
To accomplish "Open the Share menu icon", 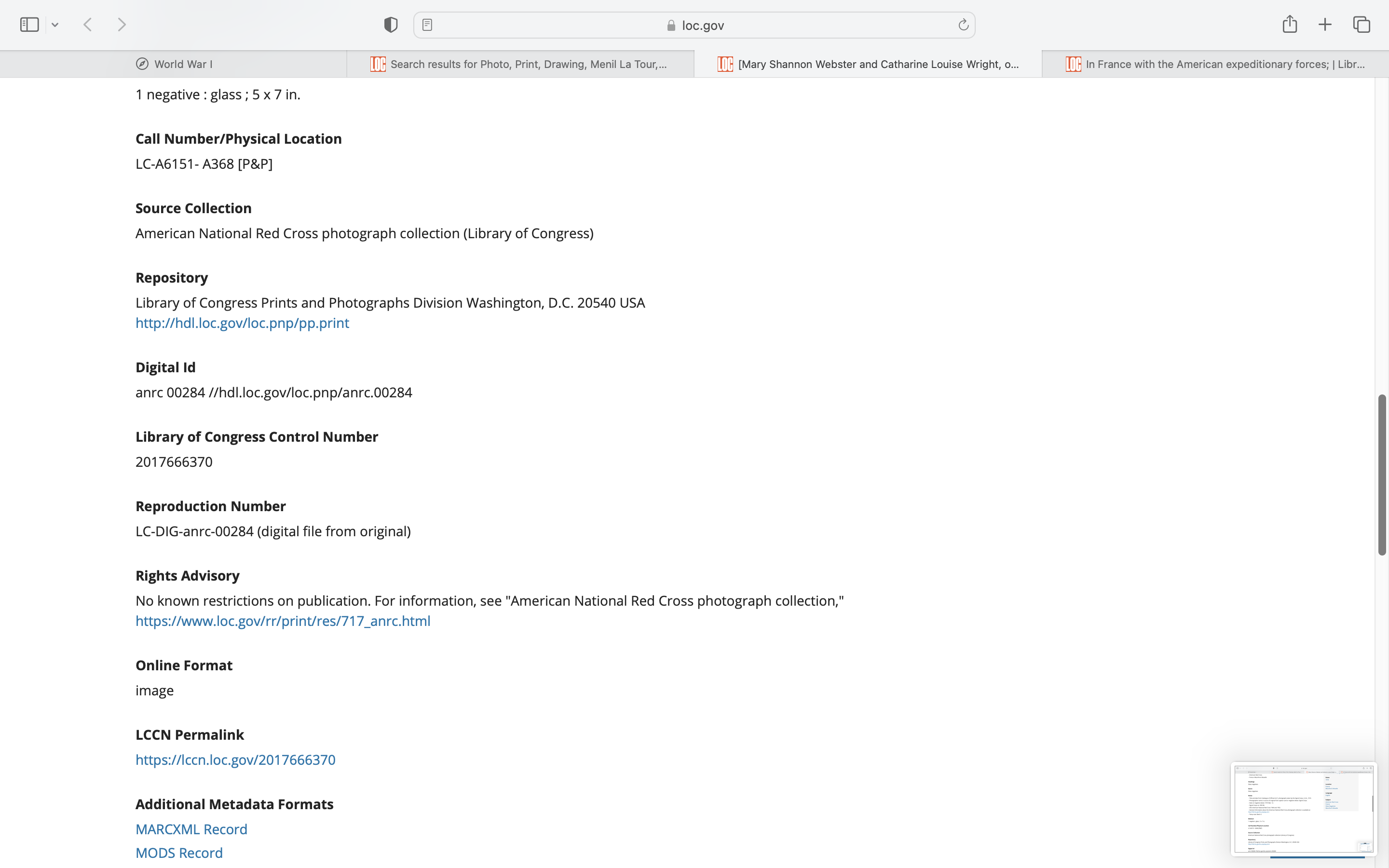I will [x=1290, y=24].
